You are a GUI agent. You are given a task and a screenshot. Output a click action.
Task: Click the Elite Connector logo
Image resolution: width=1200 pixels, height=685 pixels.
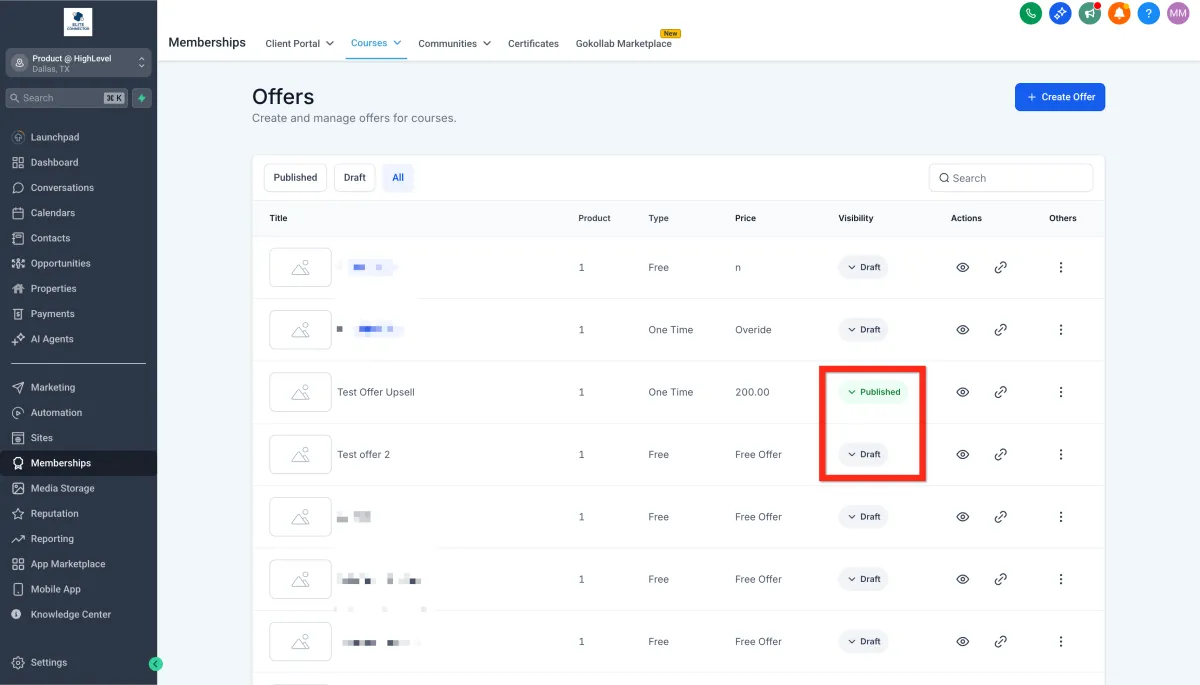78,22
